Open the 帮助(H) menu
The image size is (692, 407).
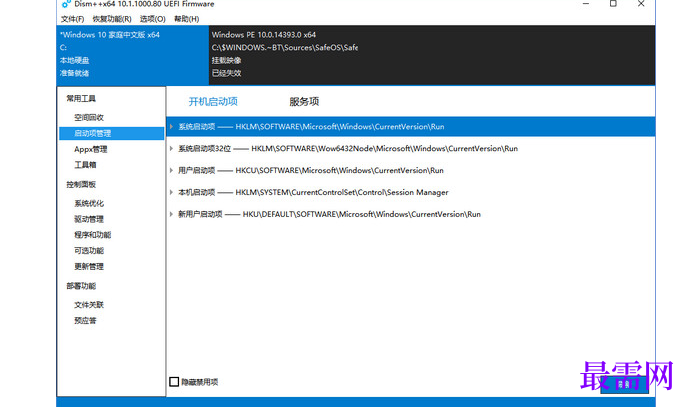point(186,19)
